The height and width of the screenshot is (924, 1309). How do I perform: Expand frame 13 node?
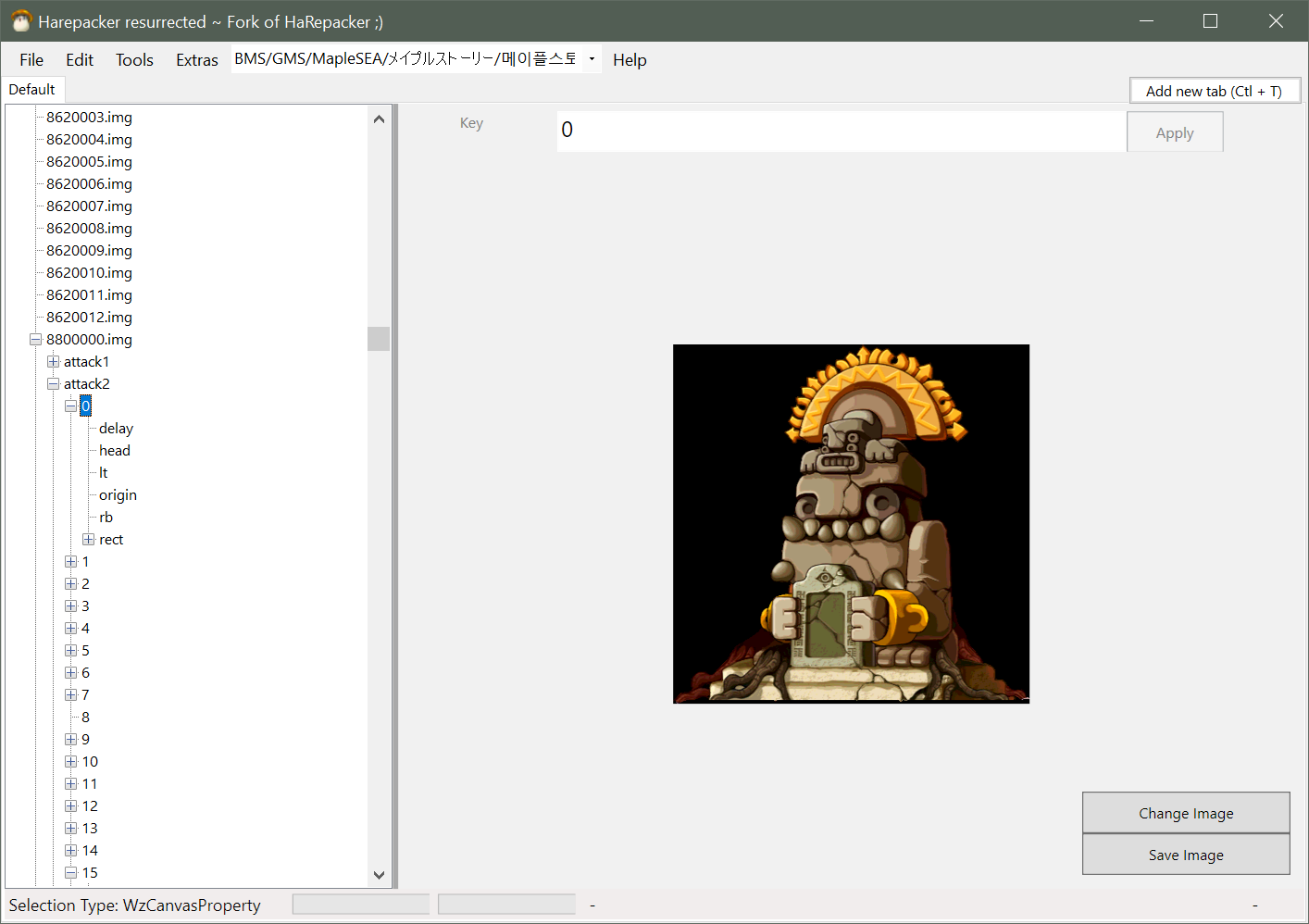tap(71, 829)
